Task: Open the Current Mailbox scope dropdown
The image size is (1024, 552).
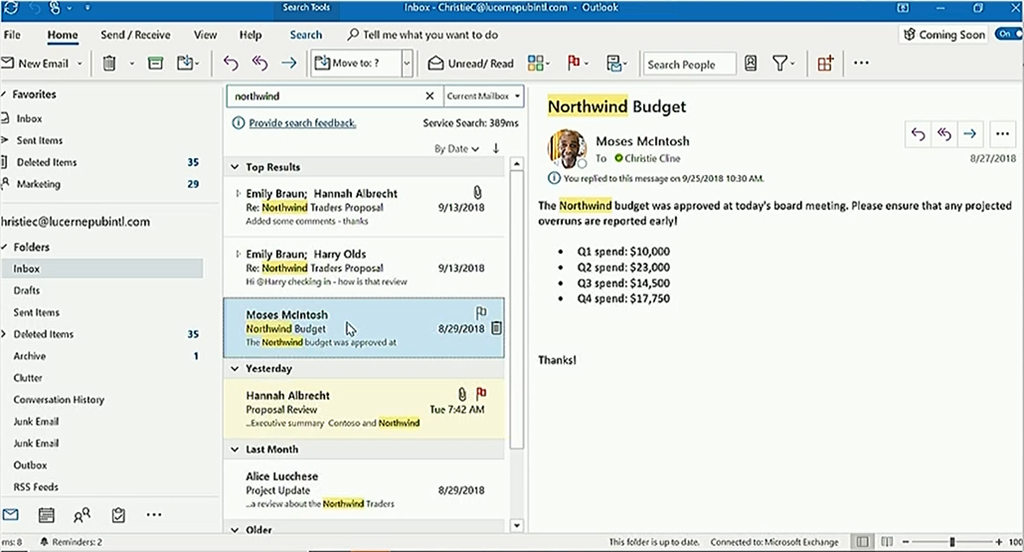Action: pos(484,96)
